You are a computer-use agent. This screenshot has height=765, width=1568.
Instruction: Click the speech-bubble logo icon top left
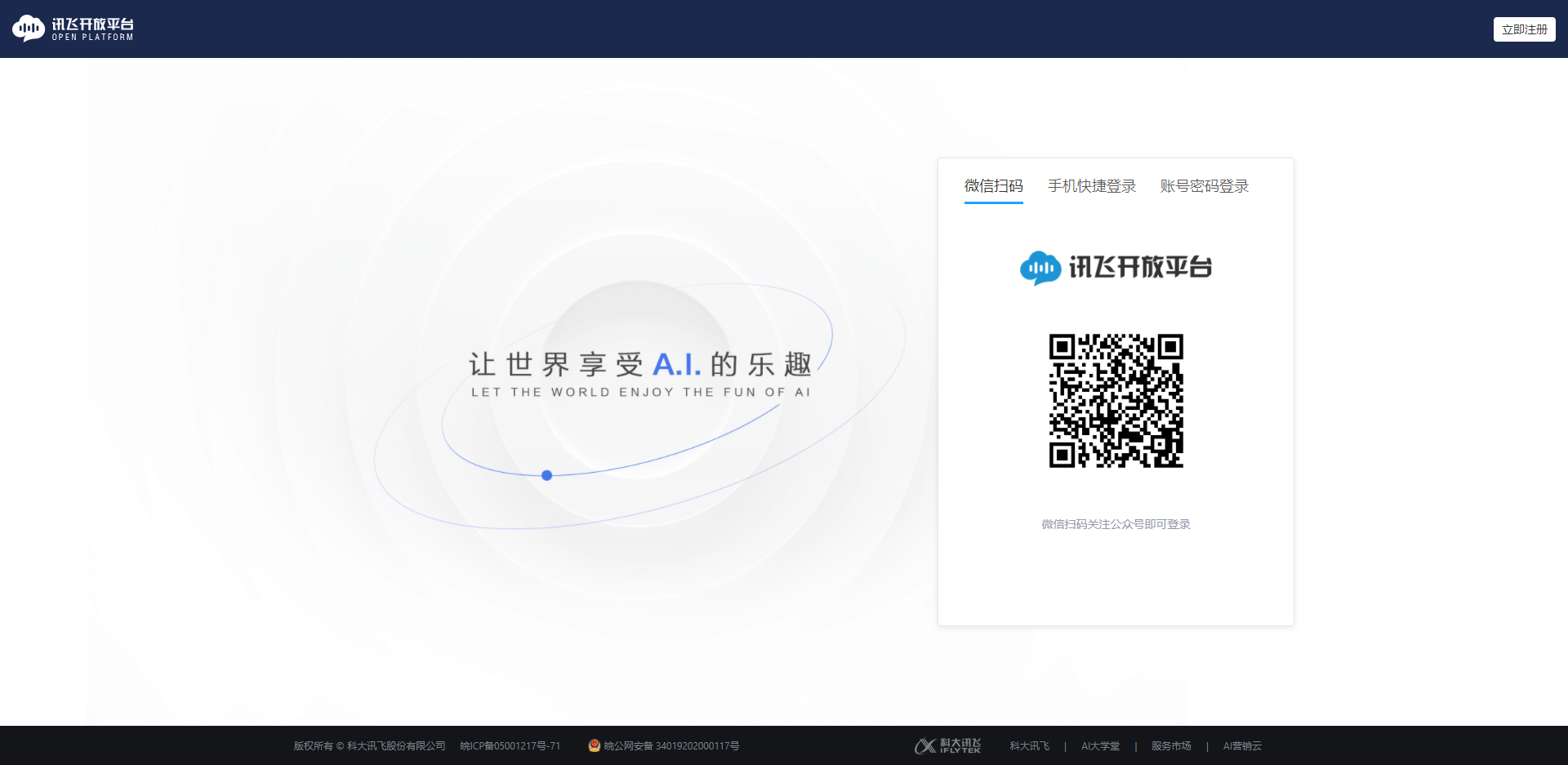[x=30, y=28]
